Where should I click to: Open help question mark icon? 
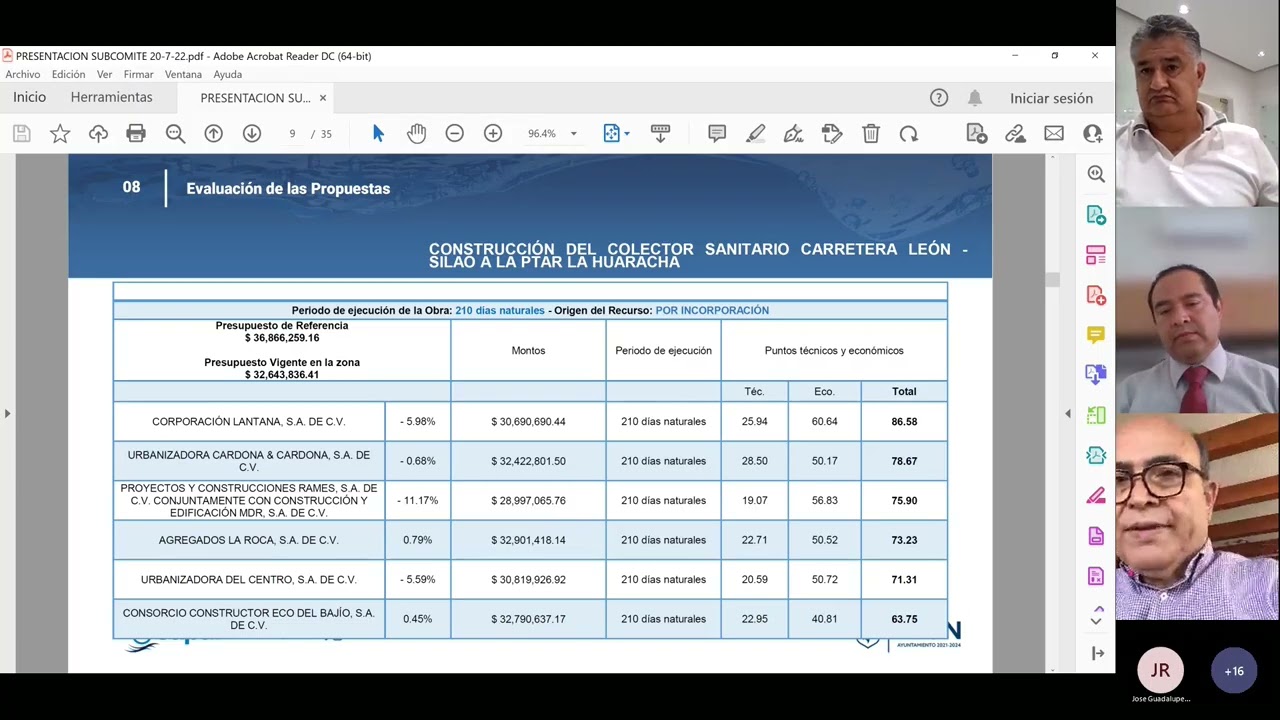[938, 98]
